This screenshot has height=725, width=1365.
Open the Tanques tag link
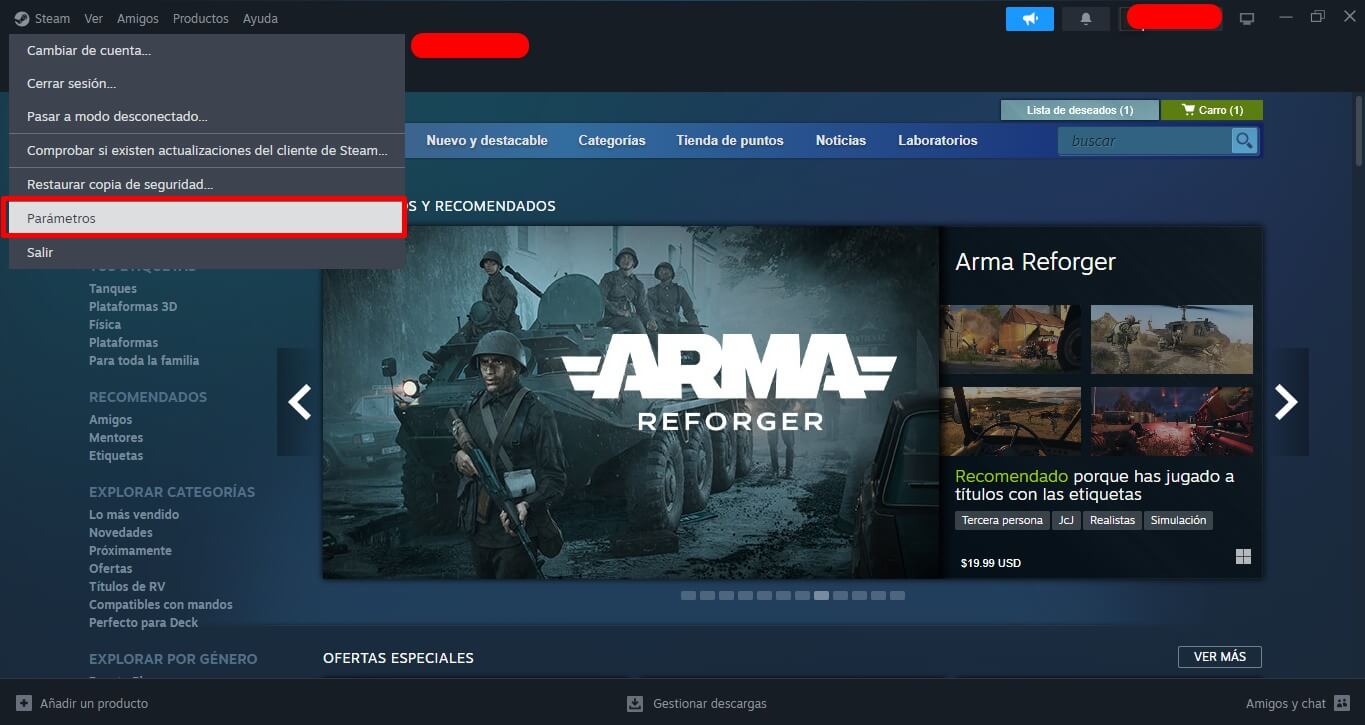coord(113,289)
